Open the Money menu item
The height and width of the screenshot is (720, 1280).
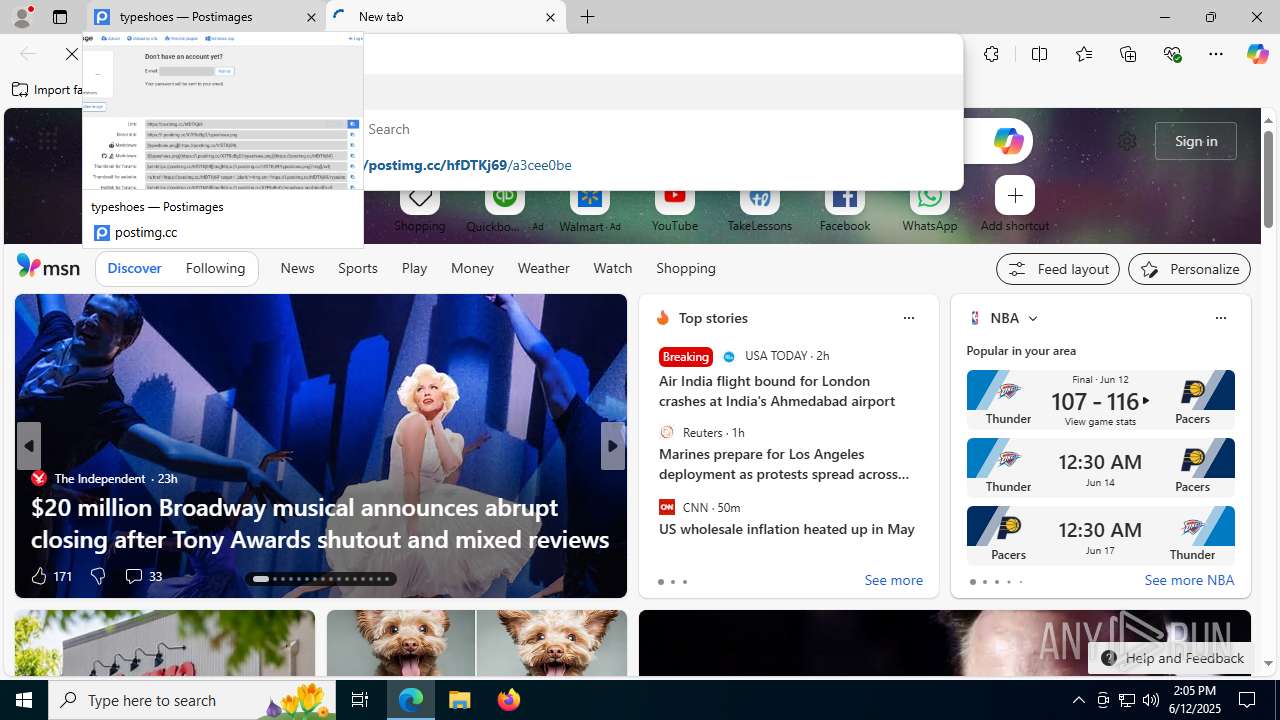(472, 268)
